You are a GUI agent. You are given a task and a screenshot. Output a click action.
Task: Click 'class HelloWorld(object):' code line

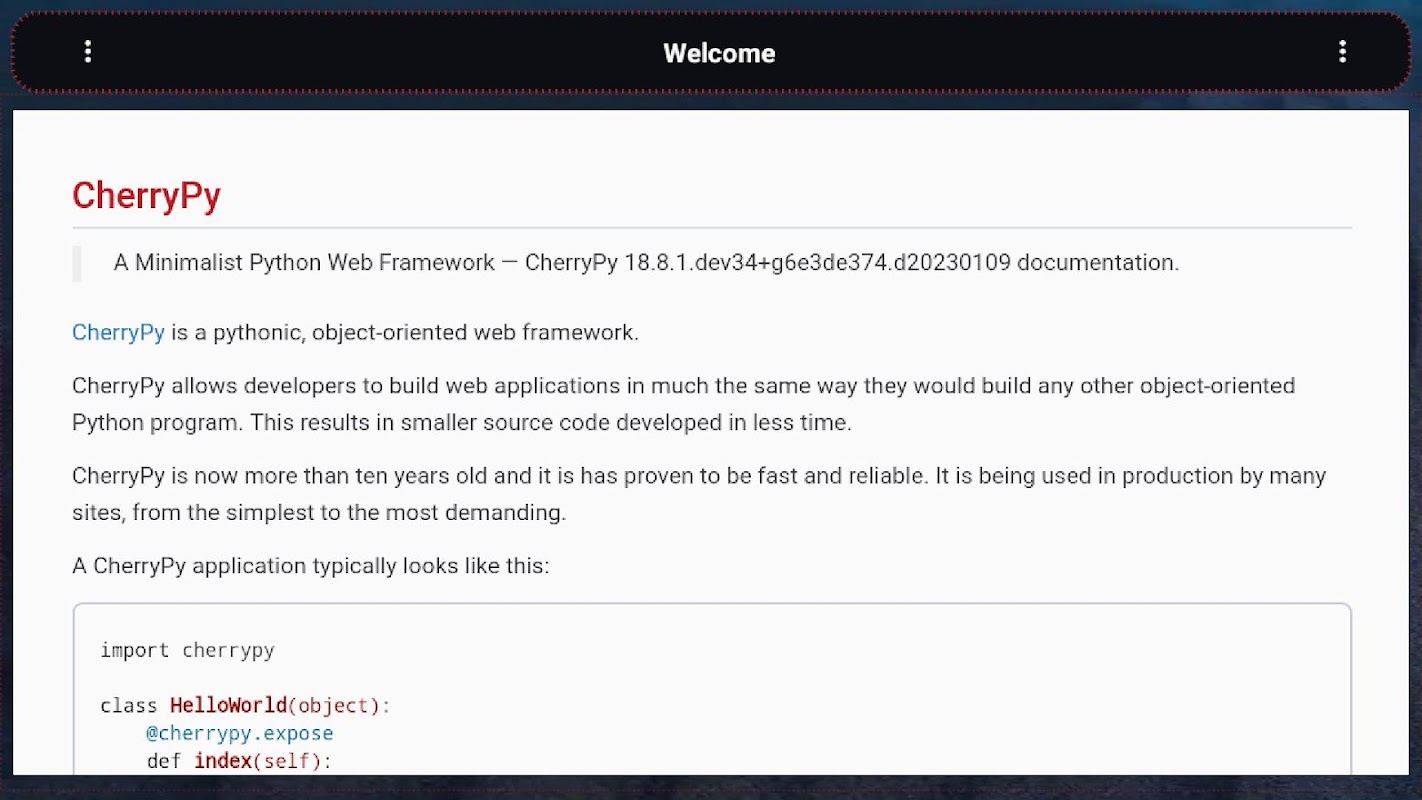pos(245,706)
